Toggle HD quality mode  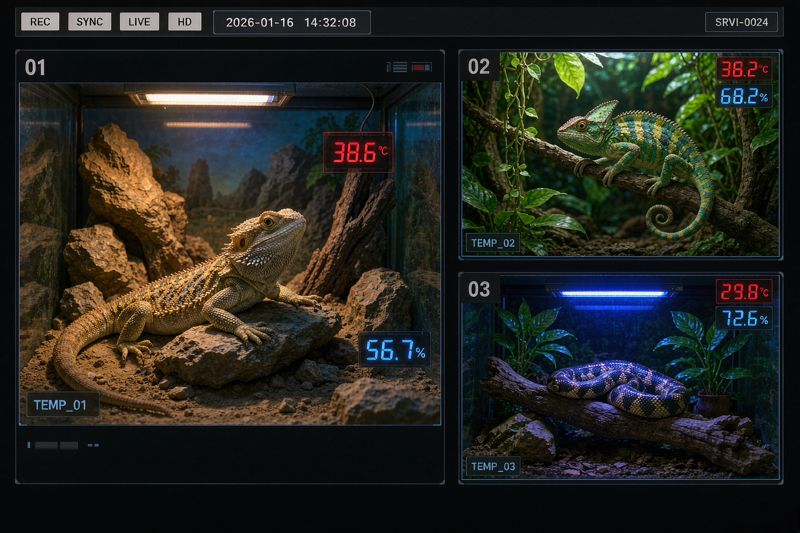(x=184, y=22)
